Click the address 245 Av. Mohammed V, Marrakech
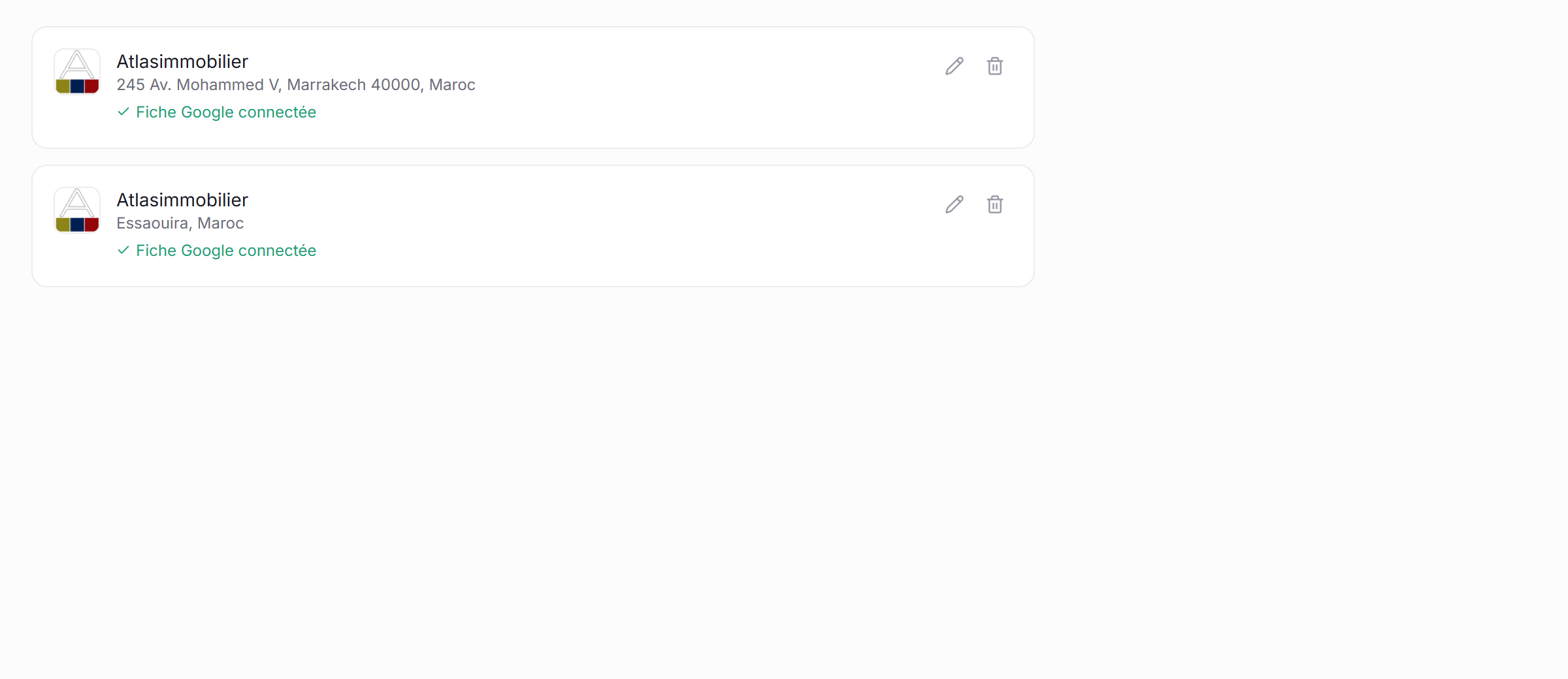Screen dimensions: 1568x679 click(x=296, y=85)
